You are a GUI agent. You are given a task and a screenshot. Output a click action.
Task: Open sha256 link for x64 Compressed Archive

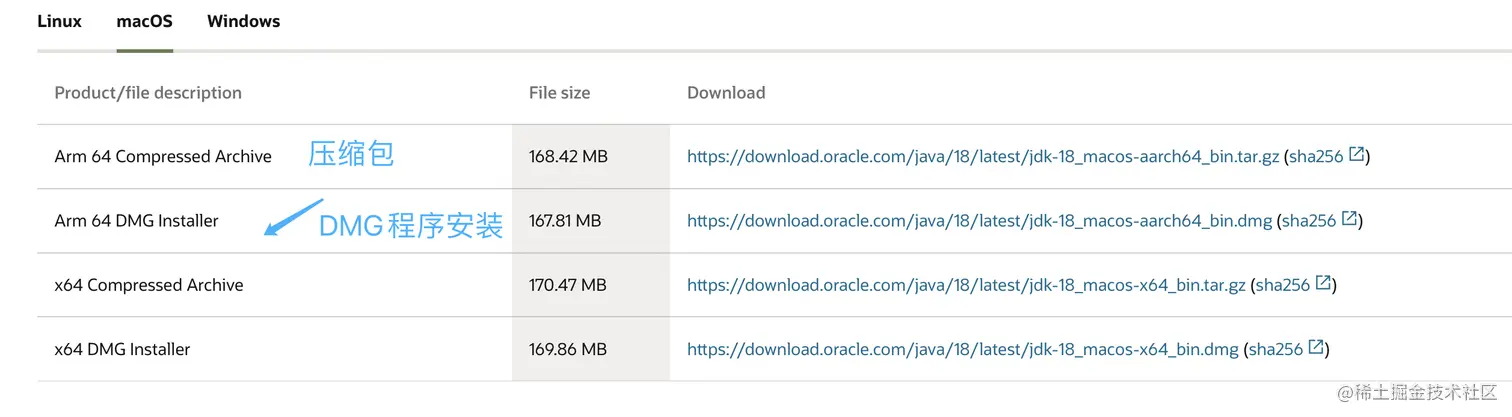pyautogui.click(x=1282, y=285)
